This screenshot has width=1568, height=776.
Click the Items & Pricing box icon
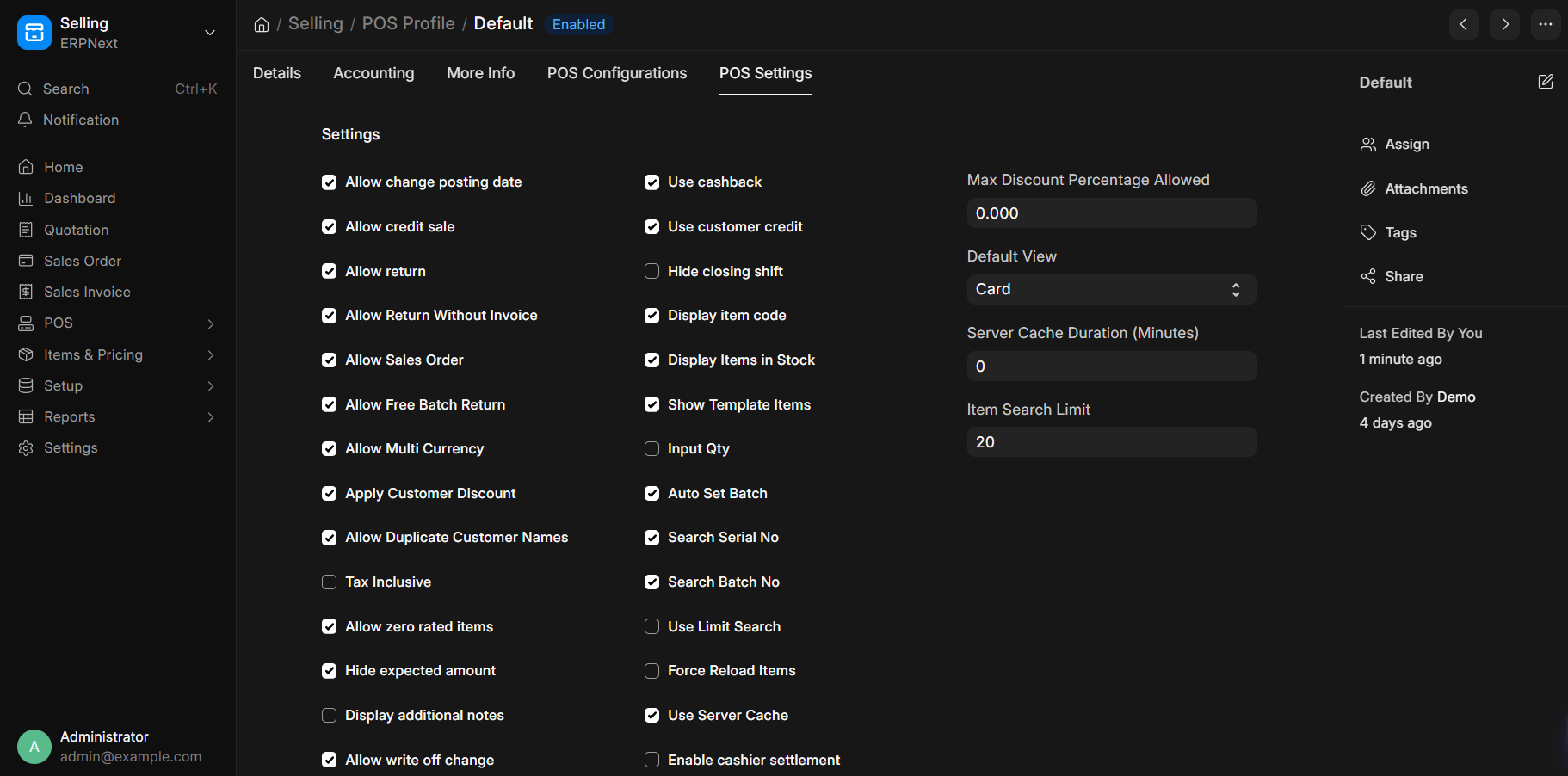[x=26, y=354]
